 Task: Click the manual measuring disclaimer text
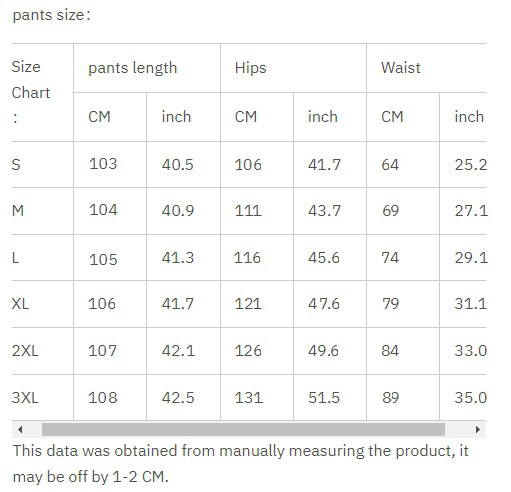(240, 464)
